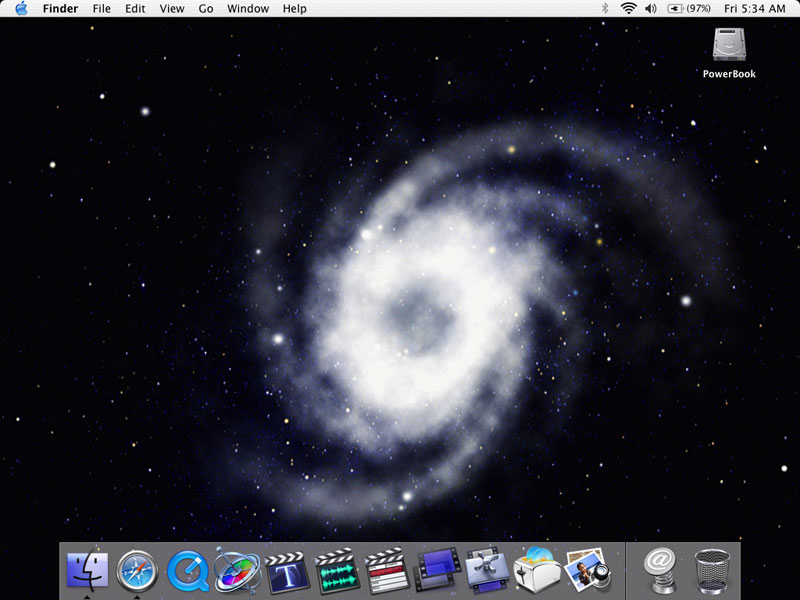This screenshot has height=600, width=800.
Task: Open the File menu
Action: click(x=102, y=9)
